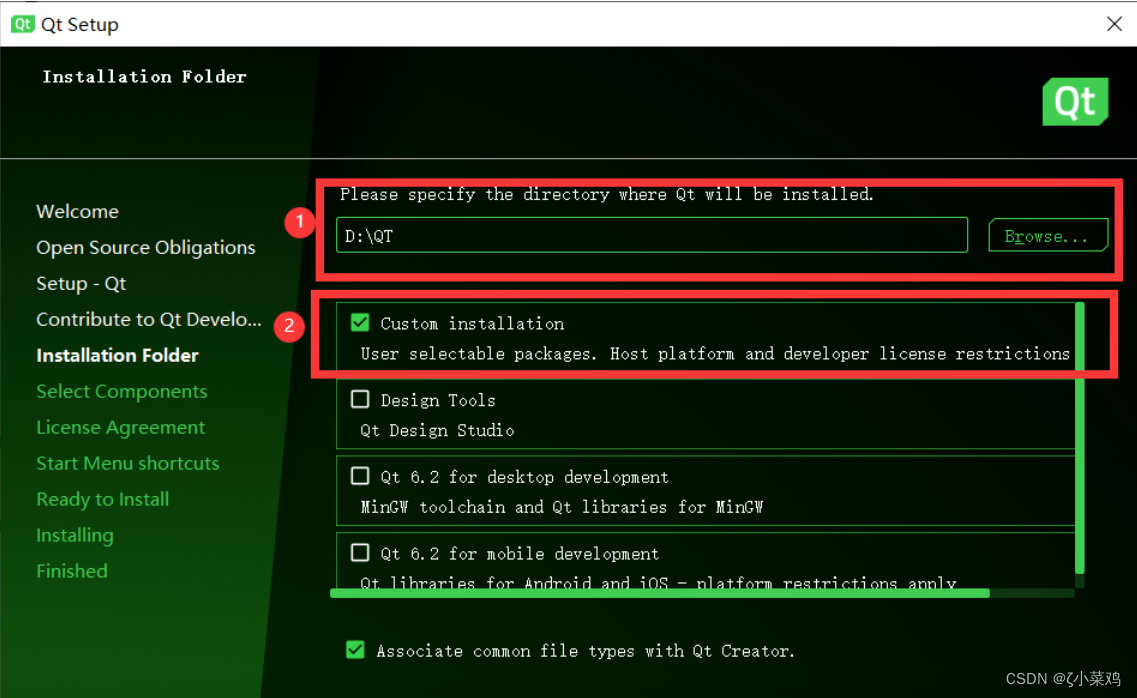Toggle Associate common file types with Qt Creator
Viewport: 1137px width, 698px height.
tap(355, 650)
